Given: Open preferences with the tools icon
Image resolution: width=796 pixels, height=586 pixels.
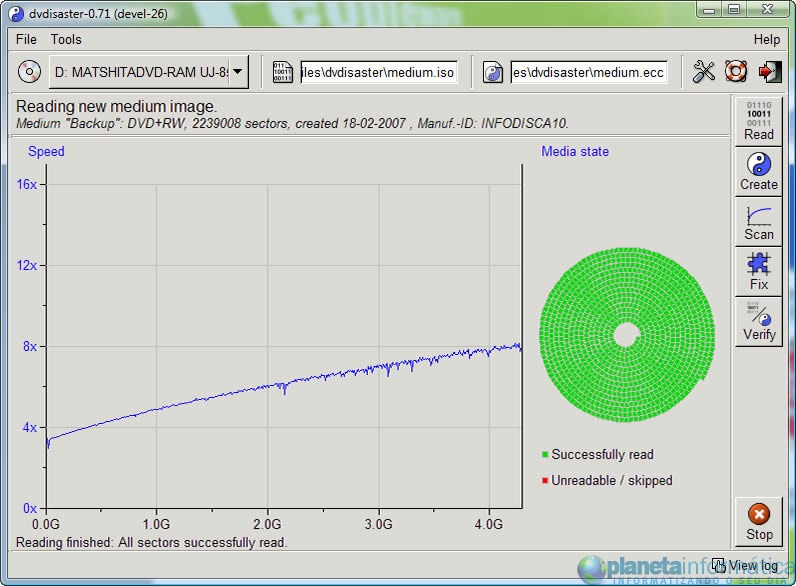Looking at the screenshot, I should coord(704,72).
